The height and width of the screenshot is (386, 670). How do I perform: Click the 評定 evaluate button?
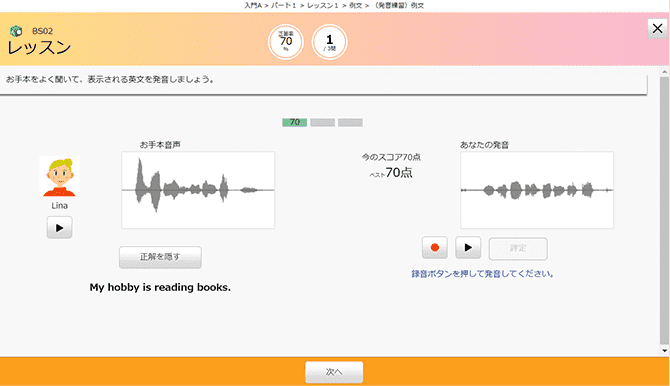point(518,248)
